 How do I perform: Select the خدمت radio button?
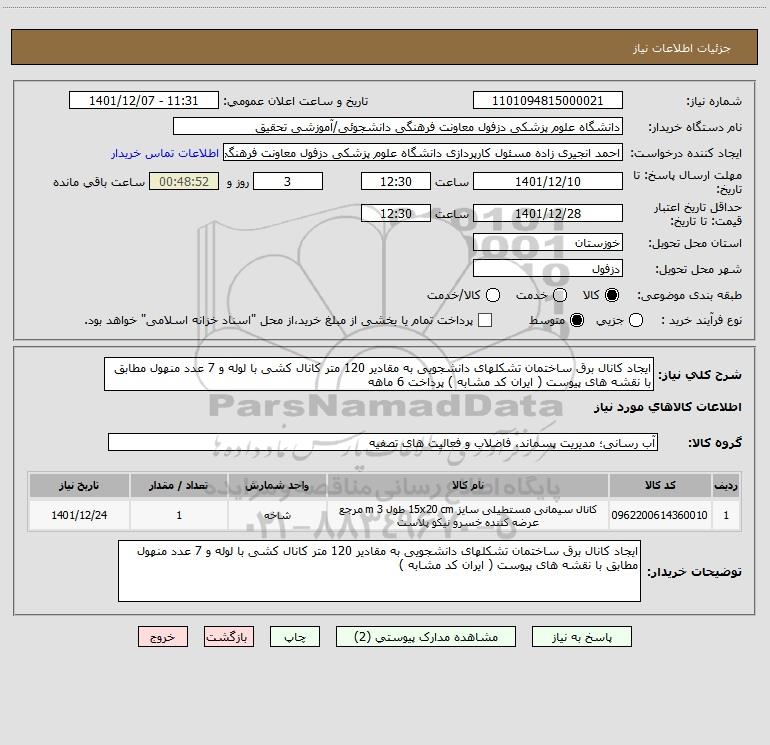(560, 295)
